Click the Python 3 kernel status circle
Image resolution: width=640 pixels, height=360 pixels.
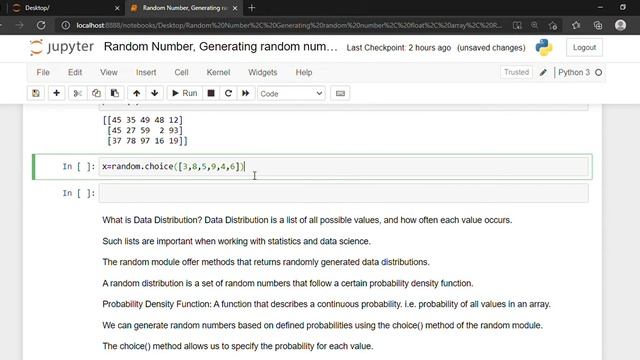[x=598, y=73]
